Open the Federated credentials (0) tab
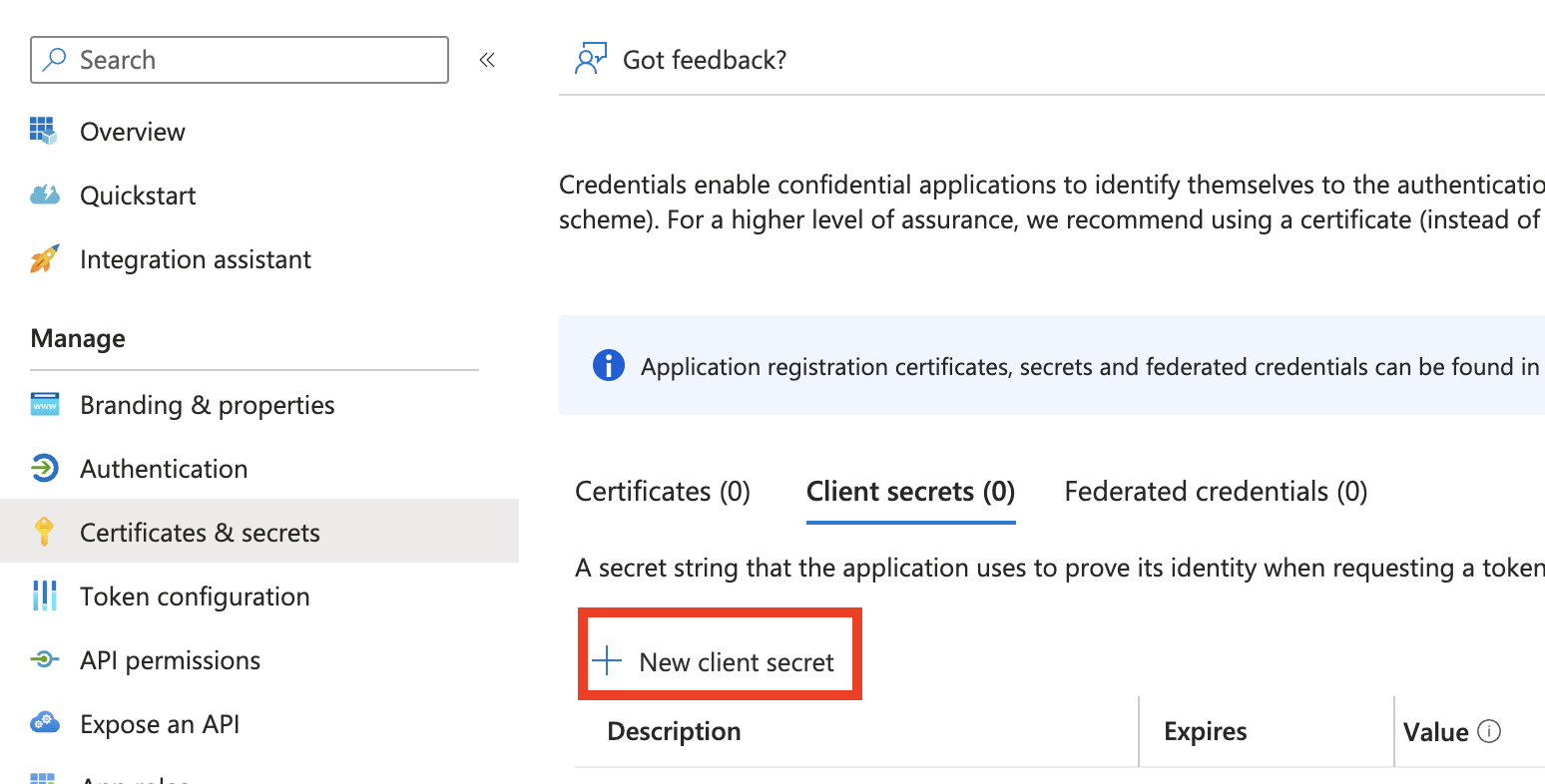The image size is (1545, 784). point(1216,492)
